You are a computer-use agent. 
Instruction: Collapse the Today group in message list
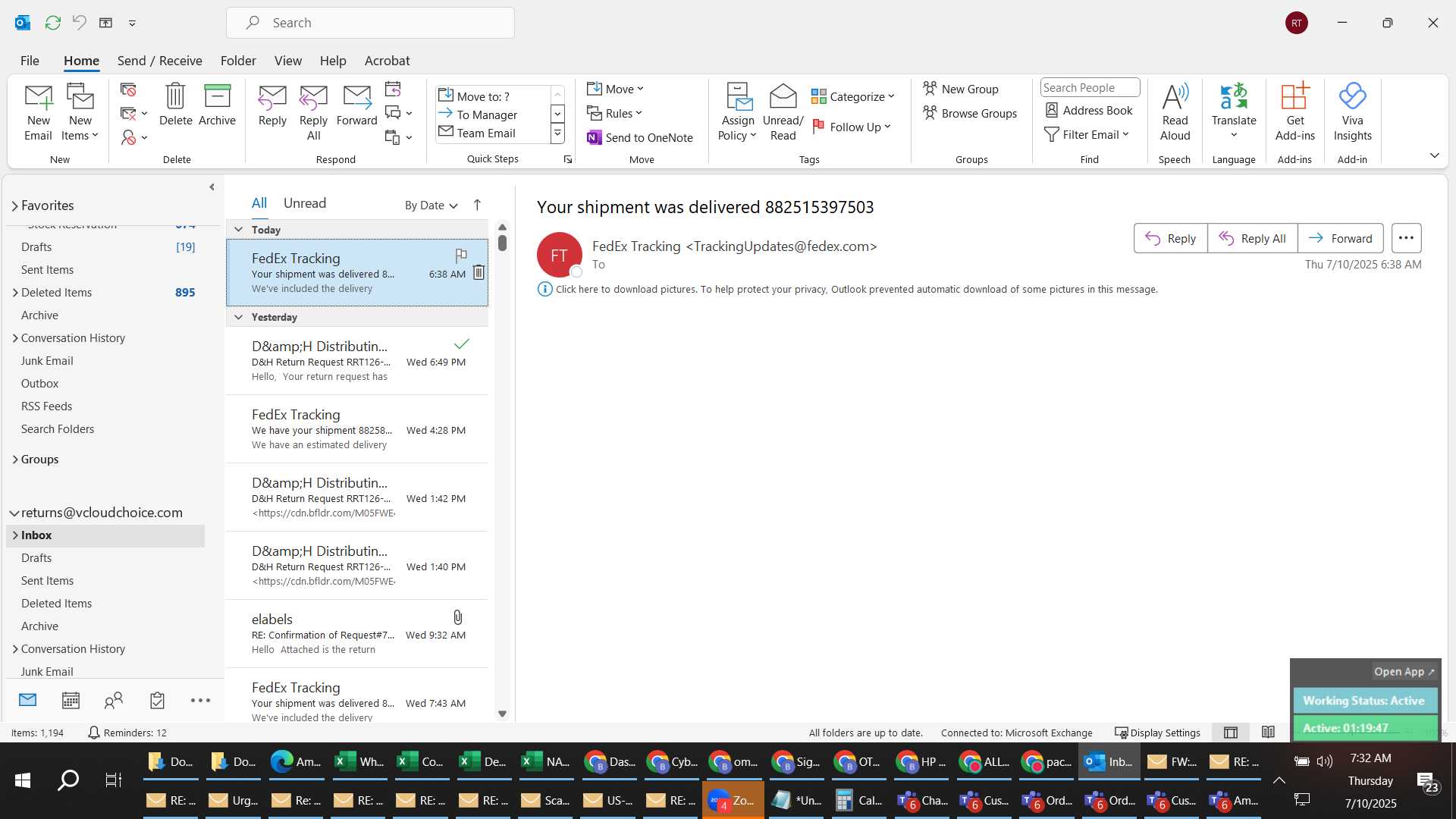[238, 229]
